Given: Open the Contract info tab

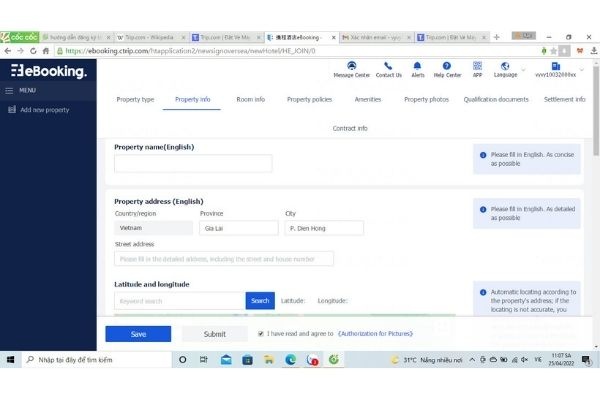Looking at the screenshot, I should (x=350, y=129).
